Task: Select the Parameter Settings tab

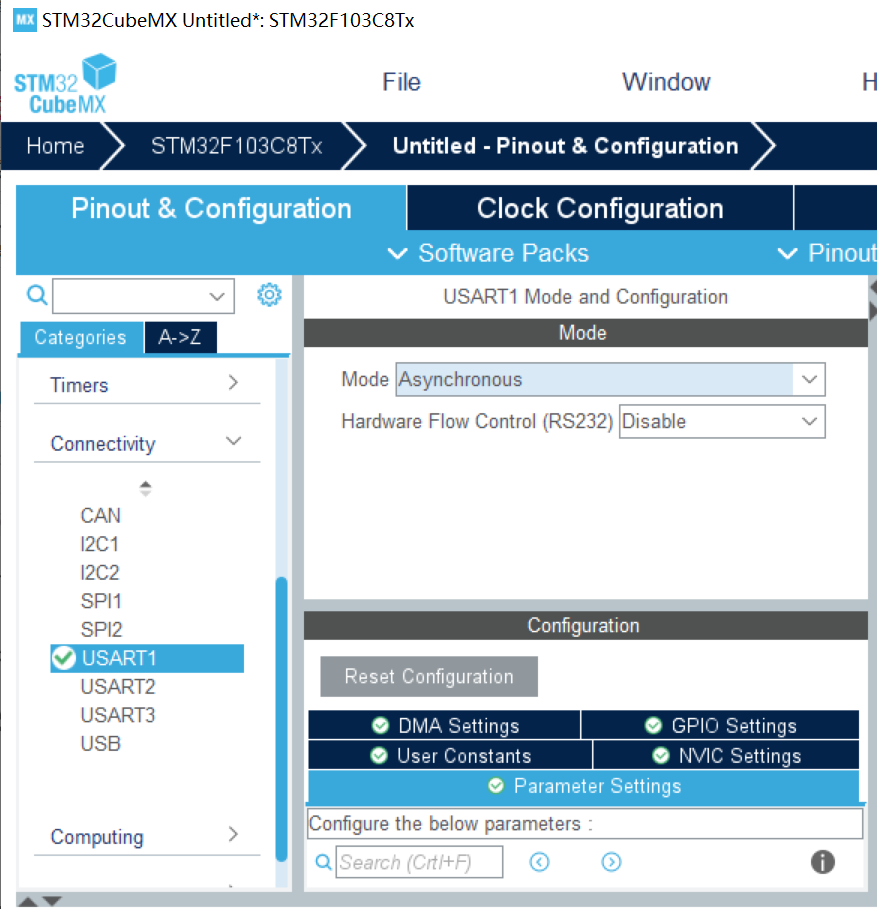Action: [x=584, y=786]
